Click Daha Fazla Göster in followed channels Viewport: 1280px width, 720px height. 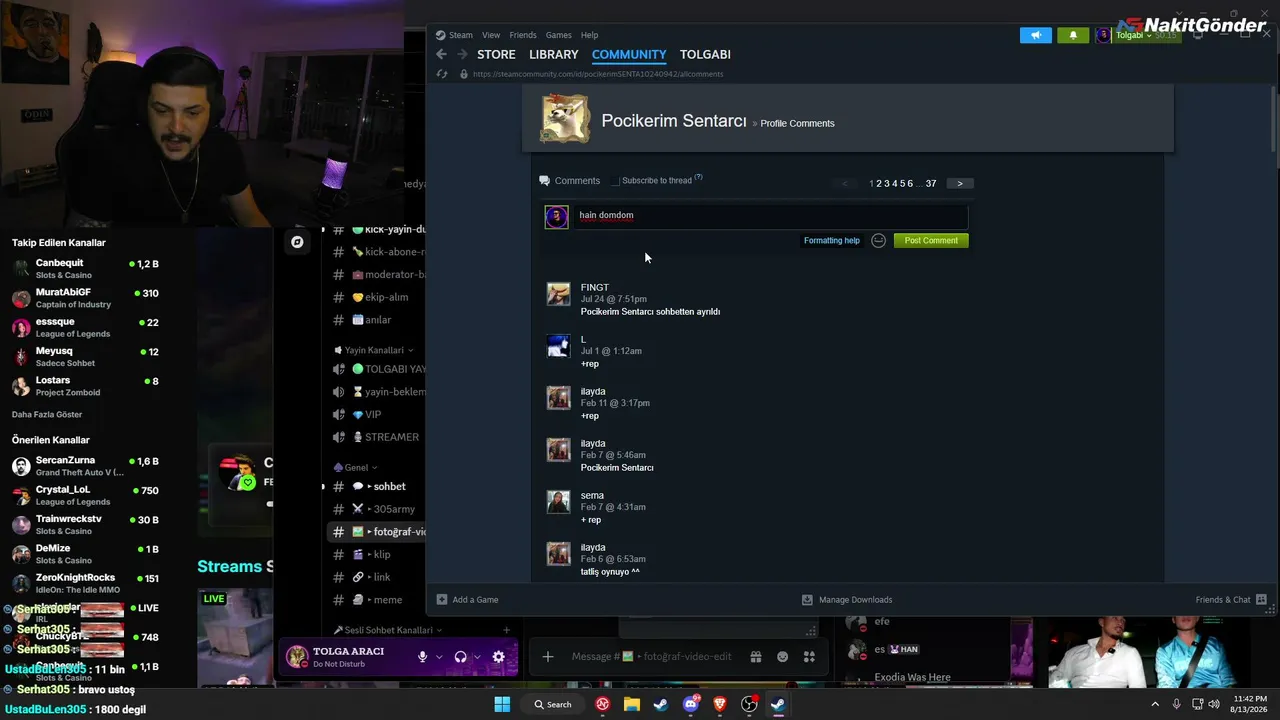(x=47, y=415)
